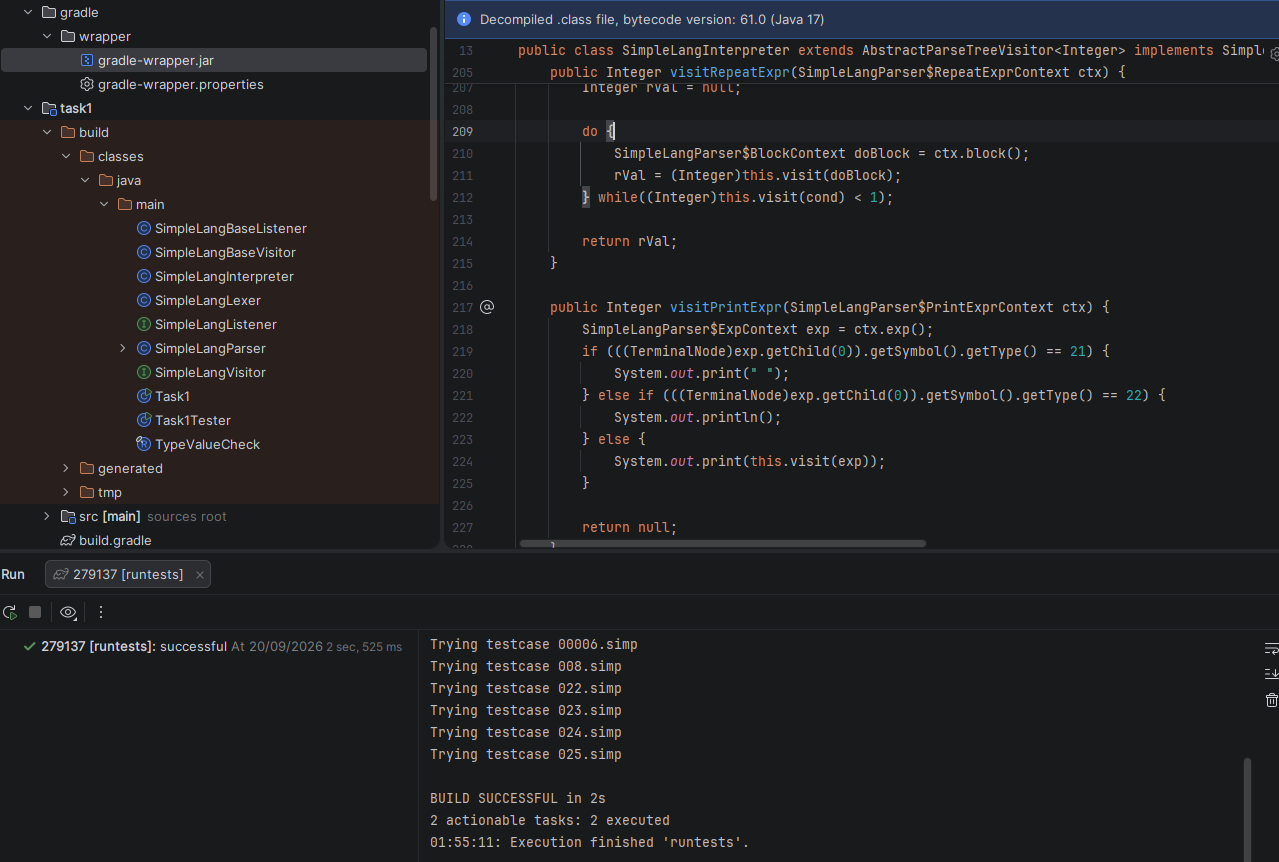Click the TypeValueCheck class icon
Viewport: 1279px width, 862px height.
[144, 444]
